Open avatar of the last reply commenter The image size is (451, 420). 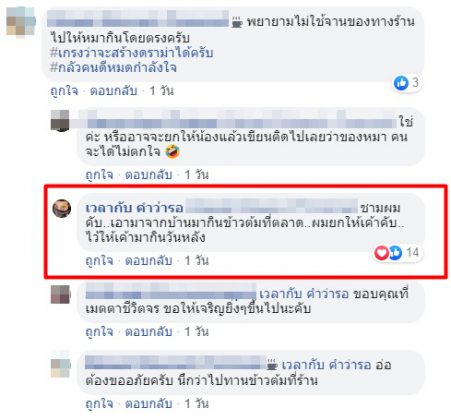(60, 367)
